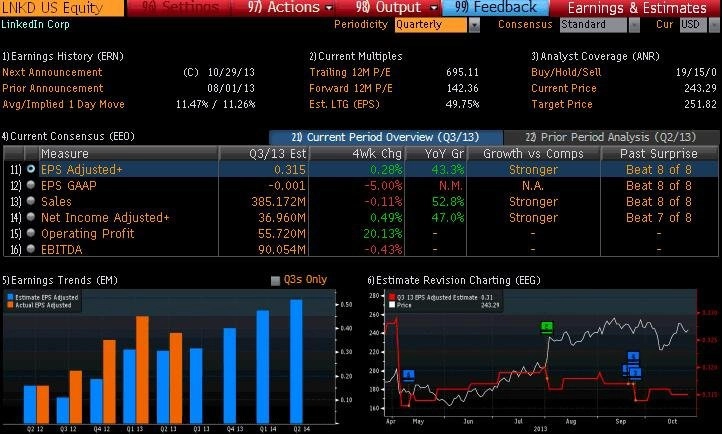Click the Q2 14 blue estimate bar

click(296, 362)
